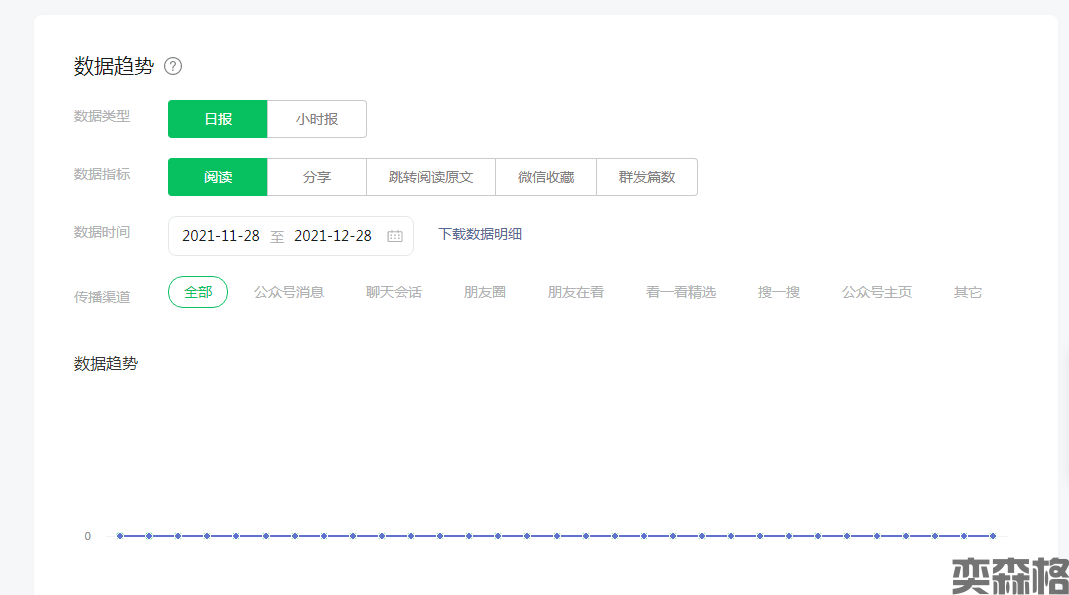Select the 全部 channel filter
The image size is (1069, 595).
click(198, 292)
